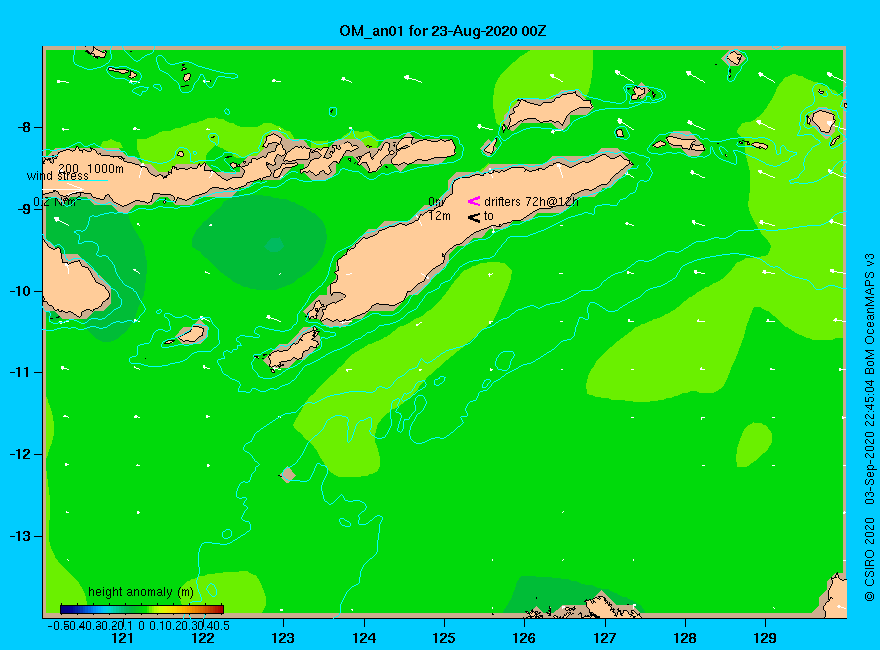This screenshot has height=650, width=880.
Task: Select the title 'OM_an01 for 23-Aug-2020 00Z'
Action: click(442, 31)
